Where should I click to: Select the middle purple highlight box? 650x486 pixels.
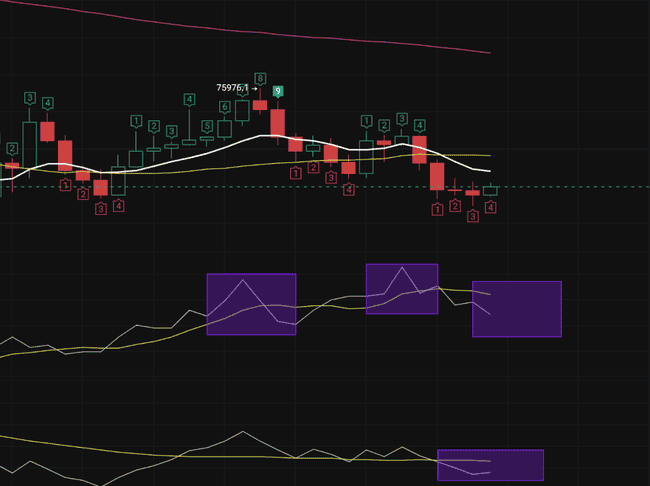(401, 289)
